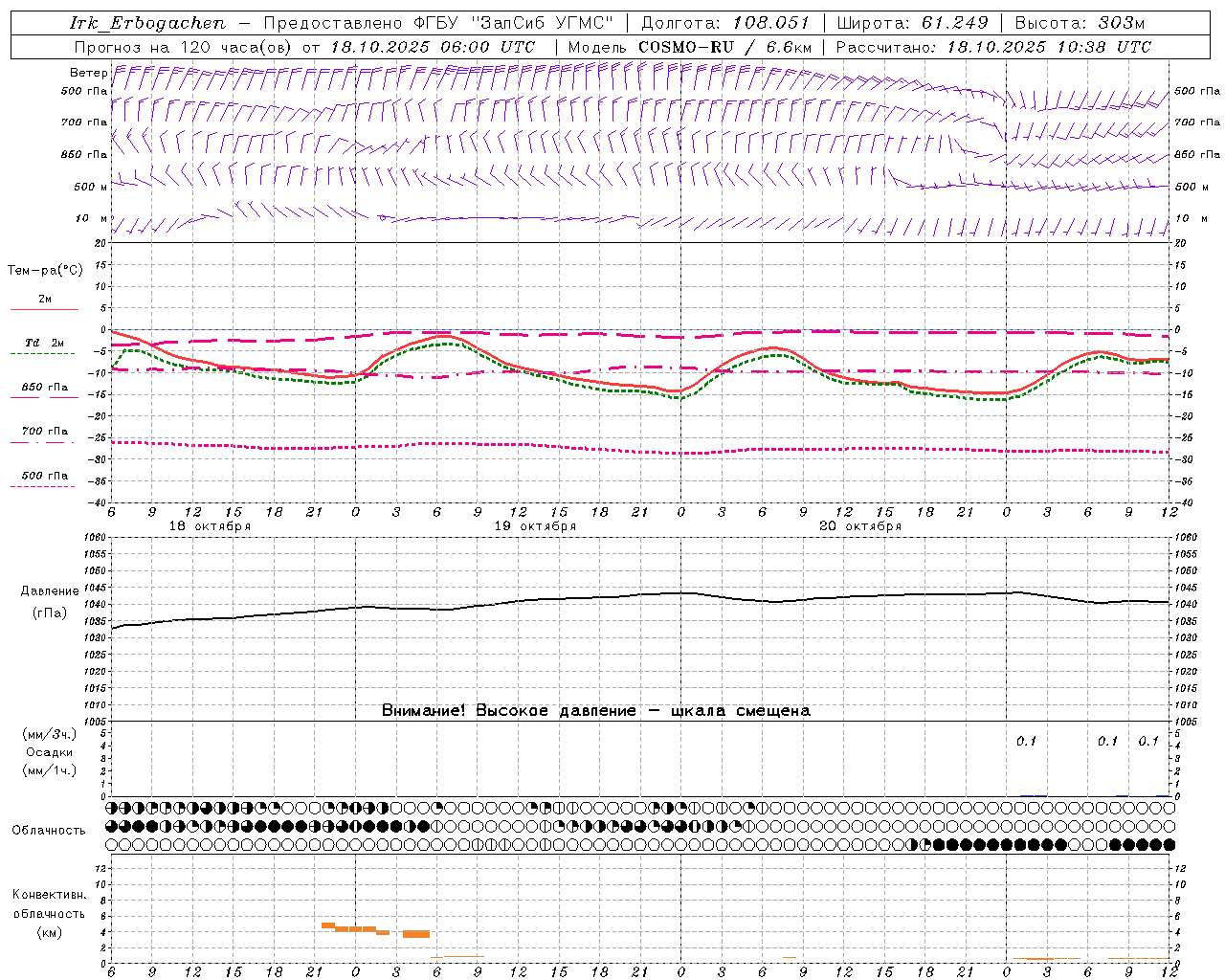
Task: Click the "(гПа)" unit under Давление
Action: (x=50, y=612)
